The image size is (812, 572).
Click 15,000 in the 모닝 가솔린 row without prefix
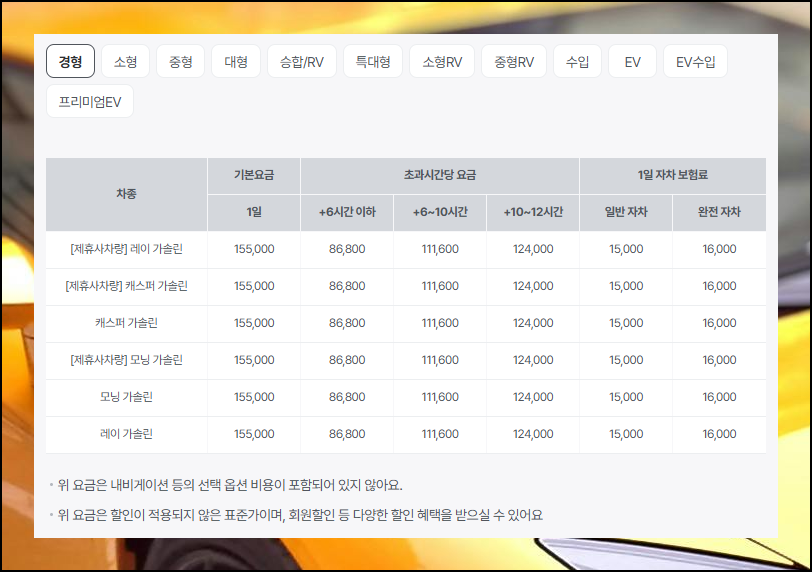(x=626, y=397)
